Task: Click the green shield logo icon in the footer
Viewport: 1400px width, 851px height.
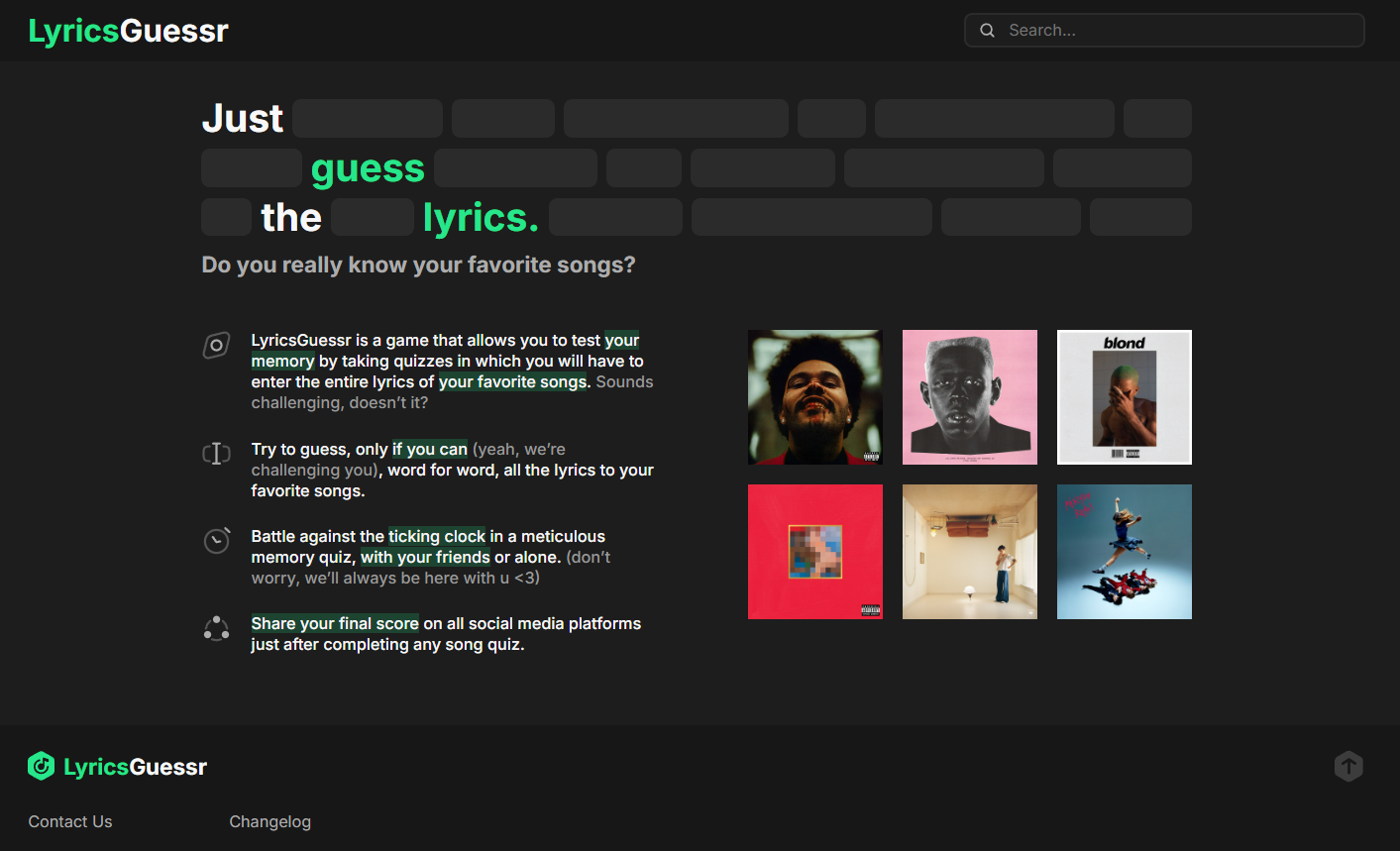Action: tap(41, 766)
